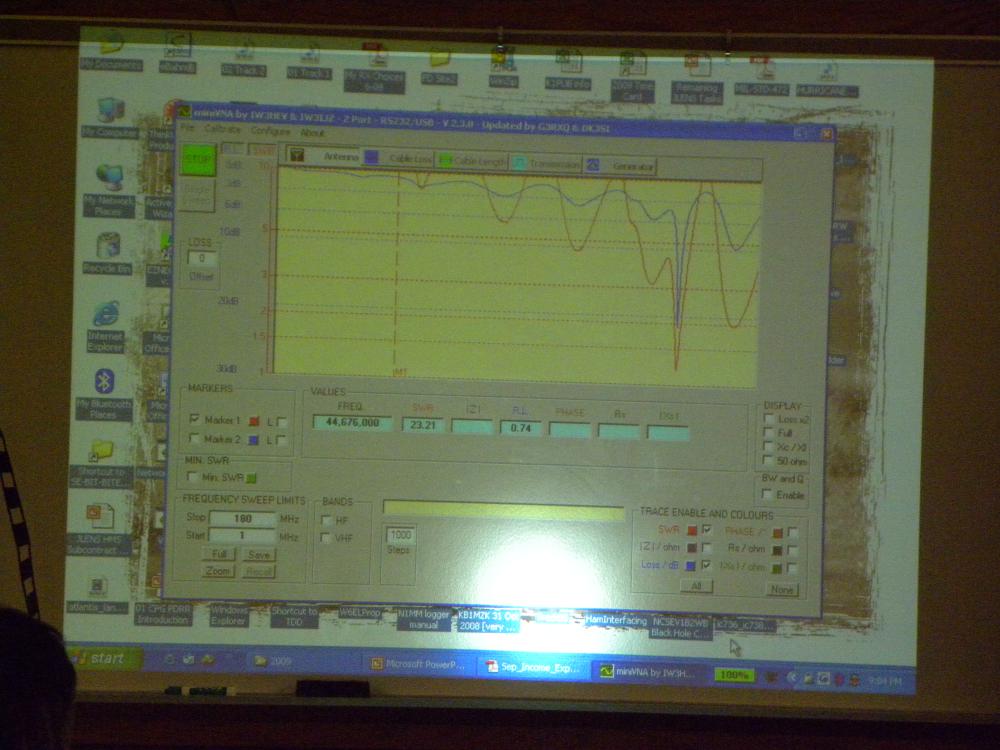Screen dimensions: 1000x750
Task: Switch to Generator tab
Action: click(621, 166)
